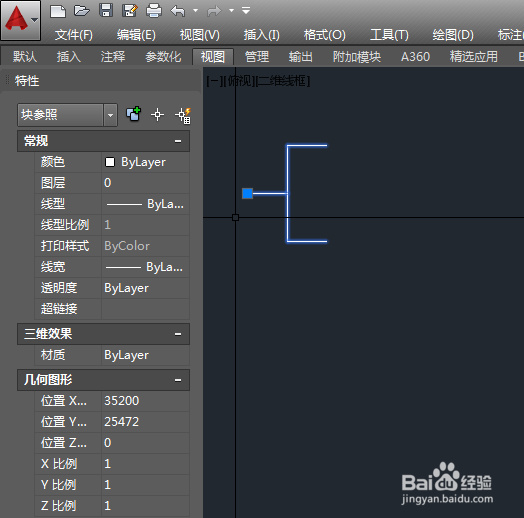Click the 线宽 ByLayer value field
The width and height of the screenshot is (524, 518).
145,267
